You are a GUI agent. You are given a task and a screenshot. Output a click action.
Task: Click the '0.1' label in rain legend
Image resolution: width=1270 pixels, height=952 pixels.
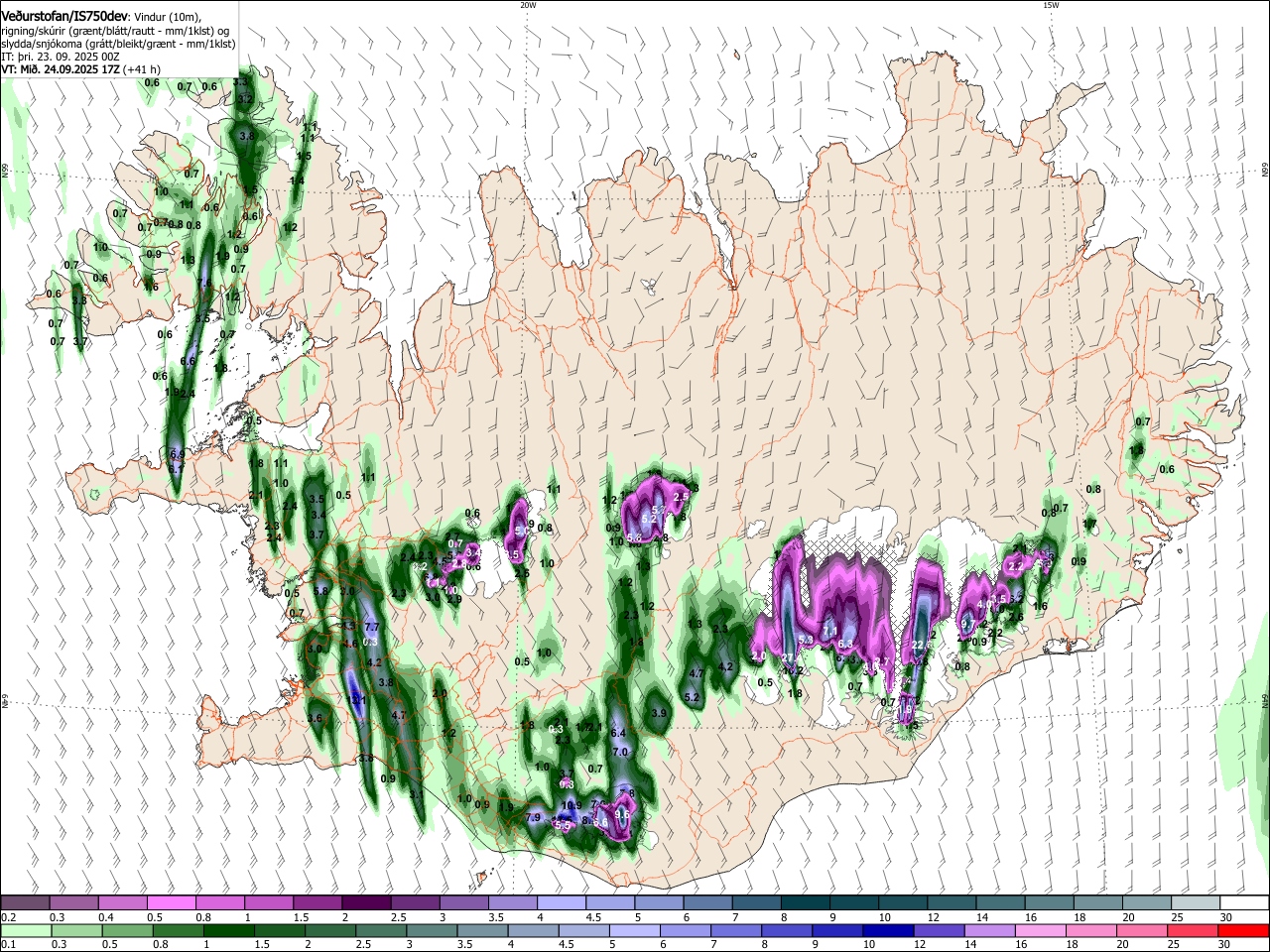7,945
